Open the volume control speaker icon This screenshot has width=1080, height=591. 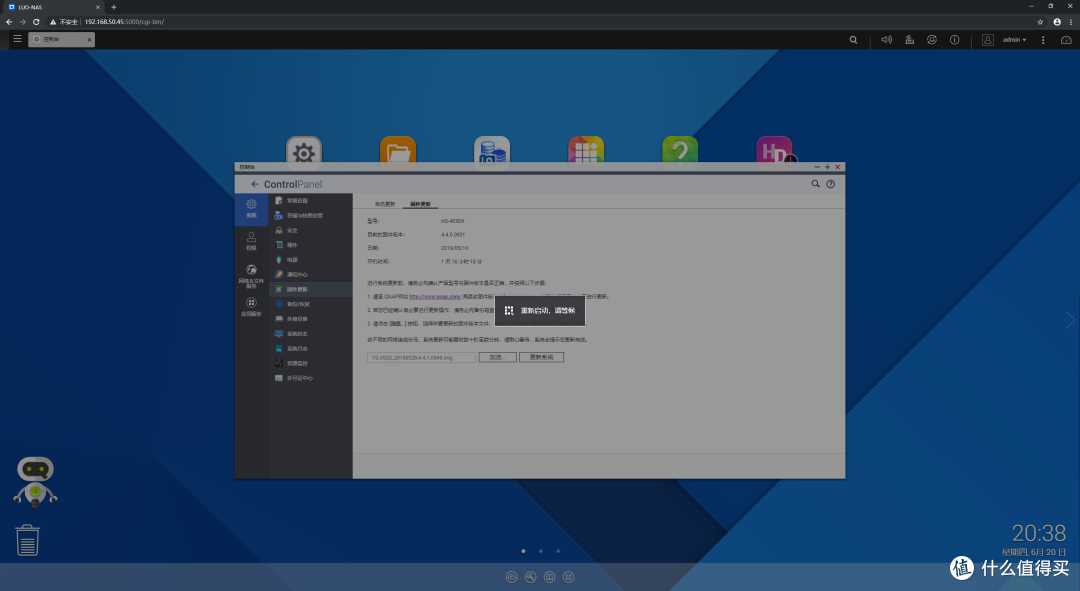(x=886, y=40)
